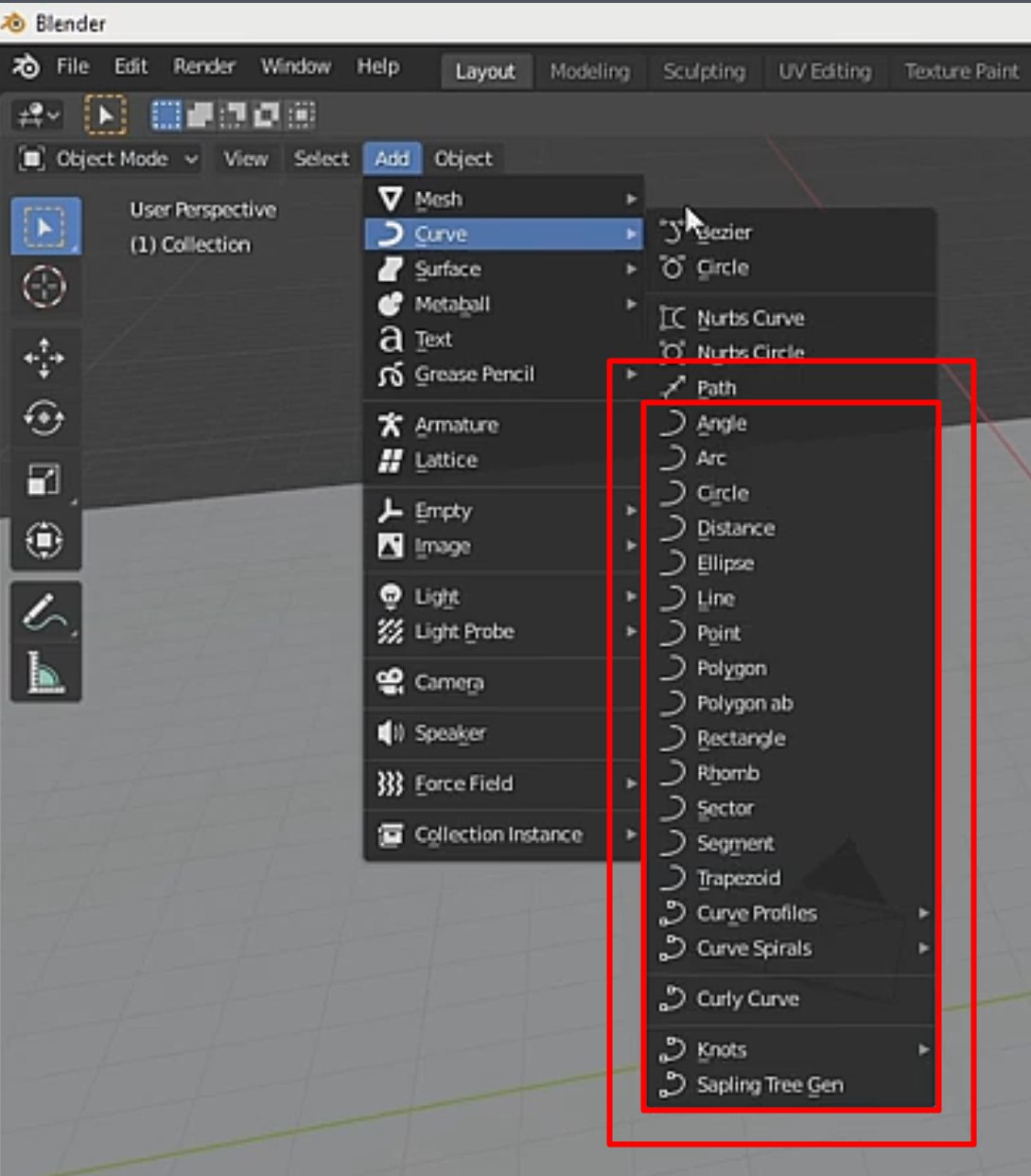The width and height of the screenshot is (1031, 1176).
Task: Expand the Empty submenu
Action: tap(504, 511)
